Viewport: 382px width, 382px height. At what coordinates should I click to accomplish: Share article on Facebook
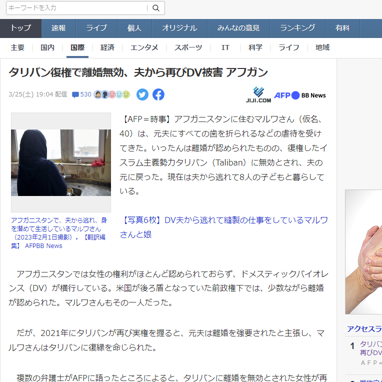coord(159,95)
